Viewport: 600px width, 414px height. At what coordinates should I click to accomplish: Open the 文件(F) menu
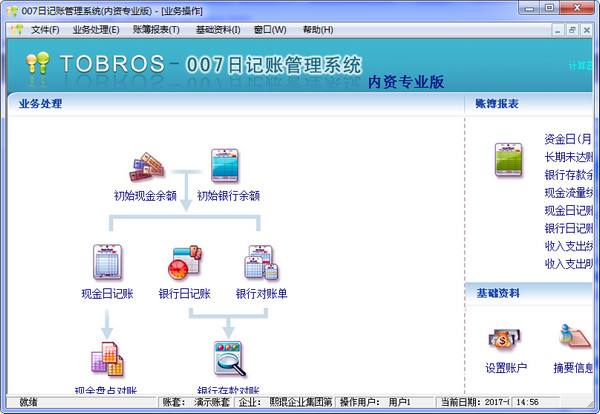[45, 29]
